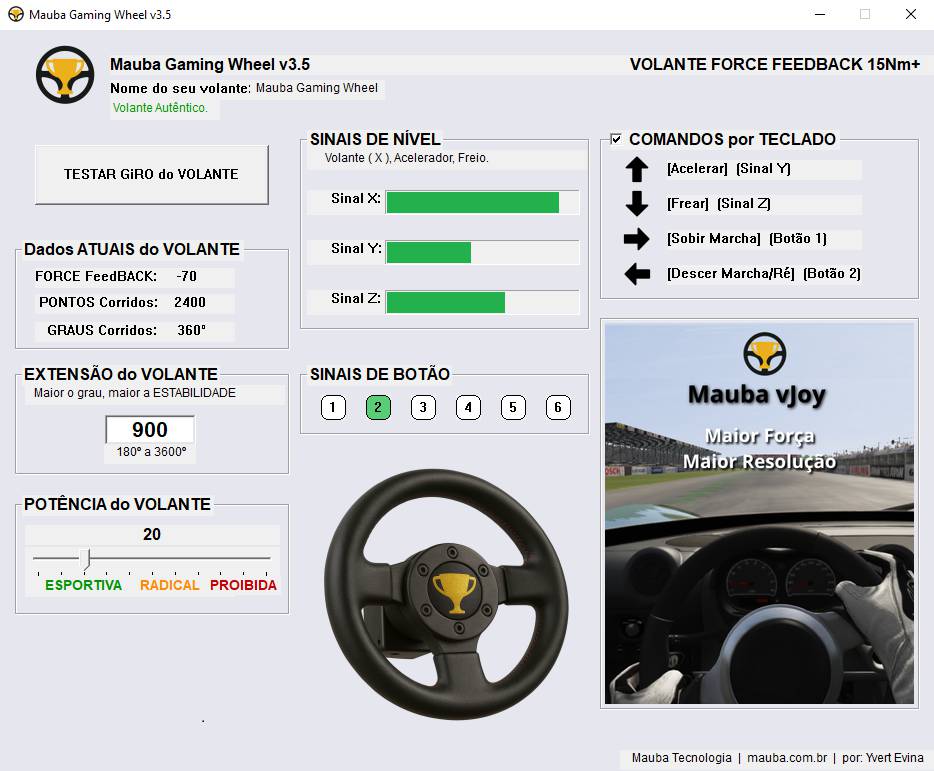This screenshot has width=934, height=771.
Task: Click Maior o grau, maior a ESTABILIDADE text
Action: (135, 393)
